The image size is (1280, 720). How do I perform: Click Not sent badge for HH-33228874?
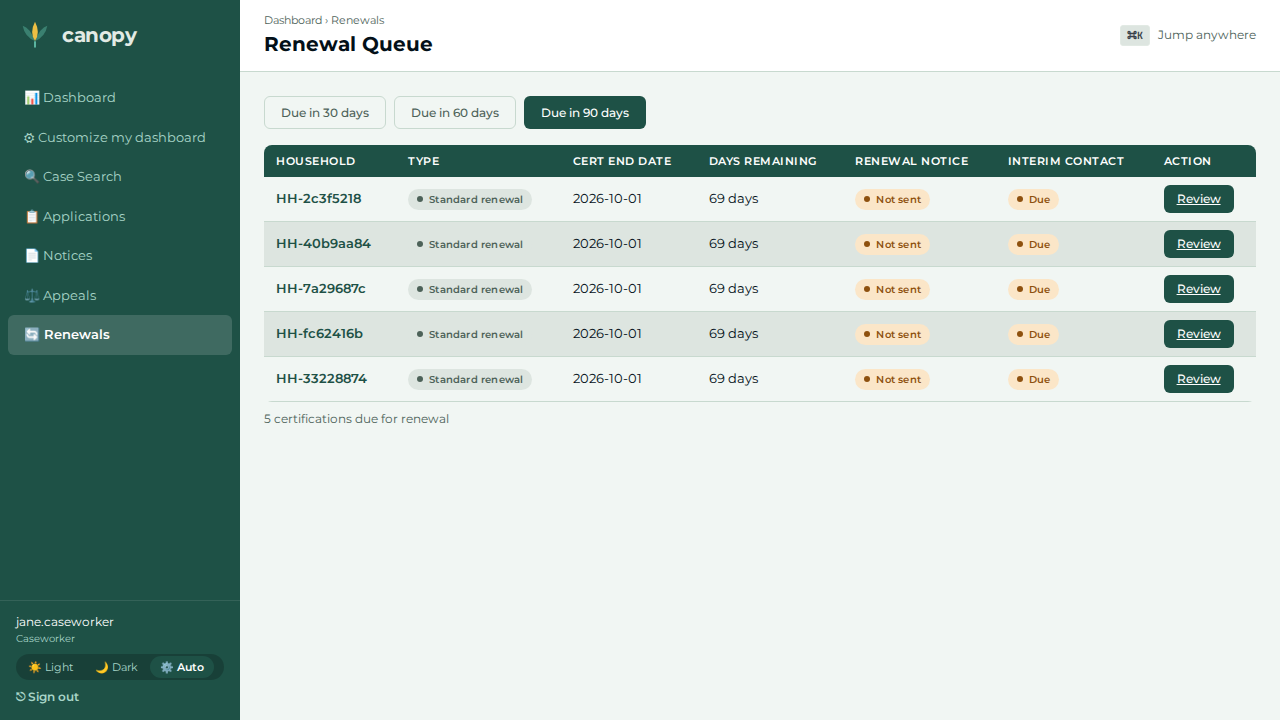pos(892,379)
